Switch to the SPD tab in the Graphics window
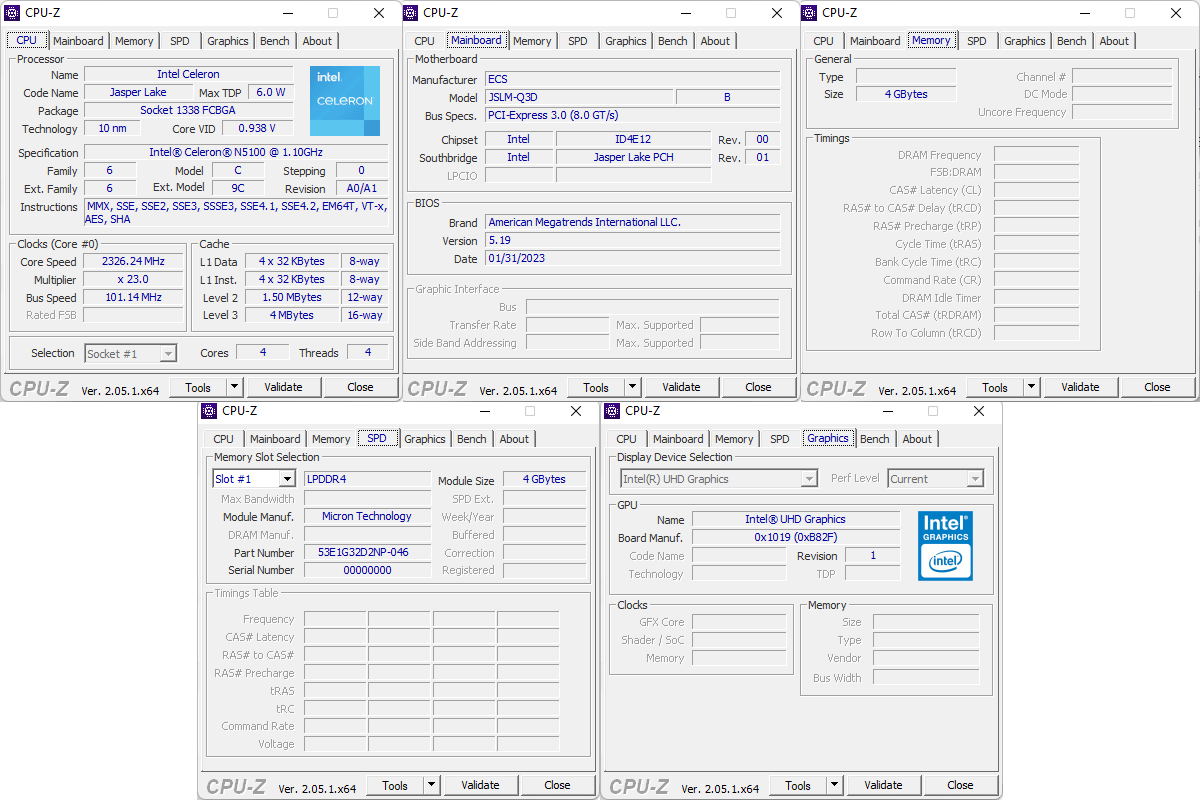 click(780, 439)
